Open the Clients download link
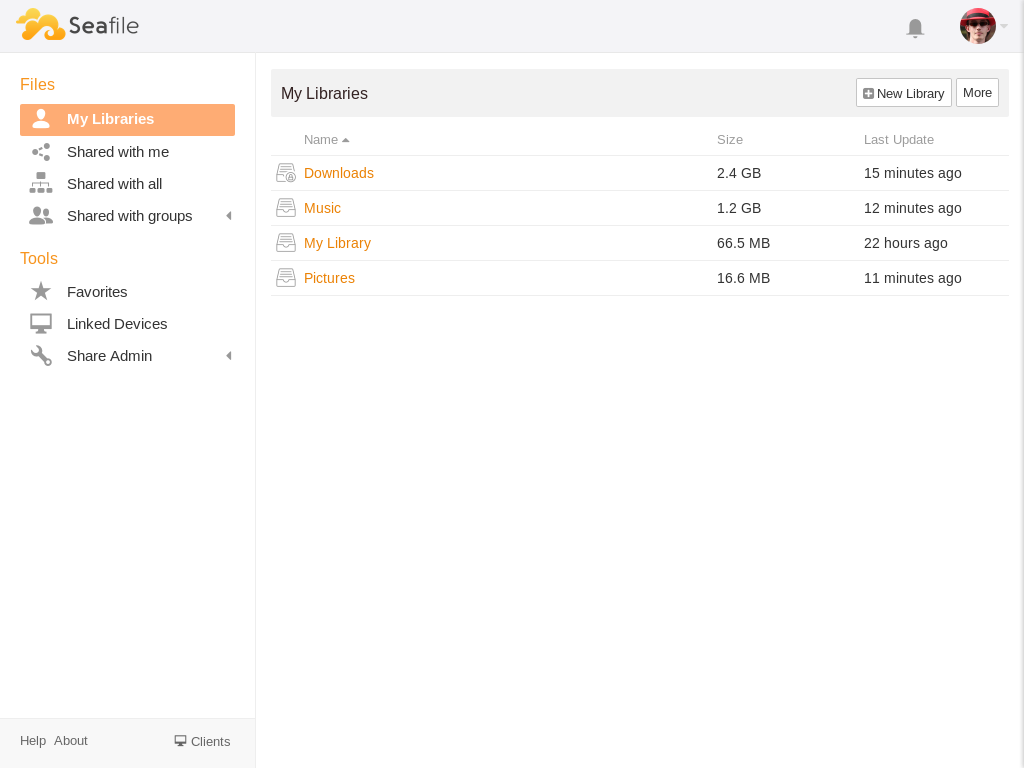The height and width of the screenshot is (768, 1024). tap(202, 741)
